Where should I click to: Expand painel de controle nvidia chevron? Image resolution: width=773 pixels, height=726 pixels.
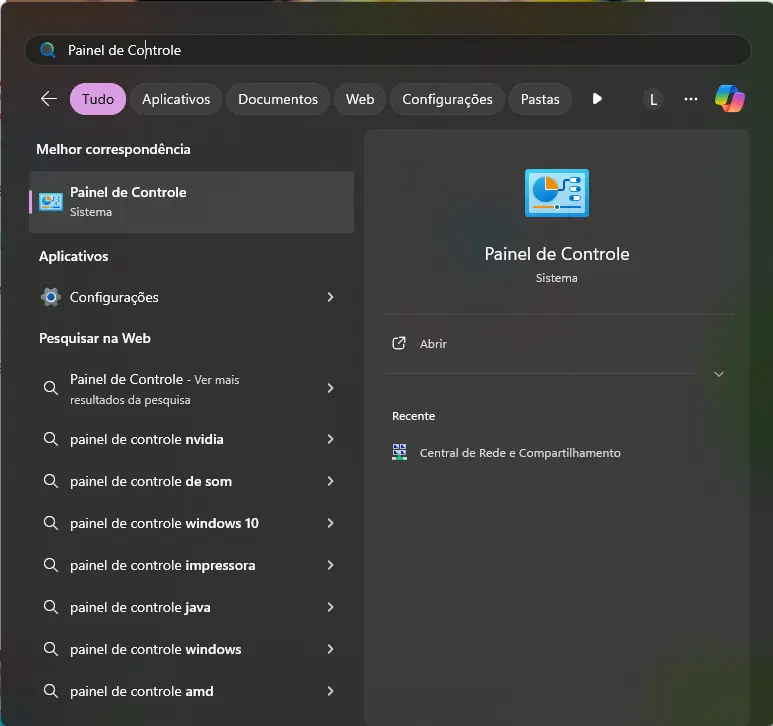click(330, 439)
